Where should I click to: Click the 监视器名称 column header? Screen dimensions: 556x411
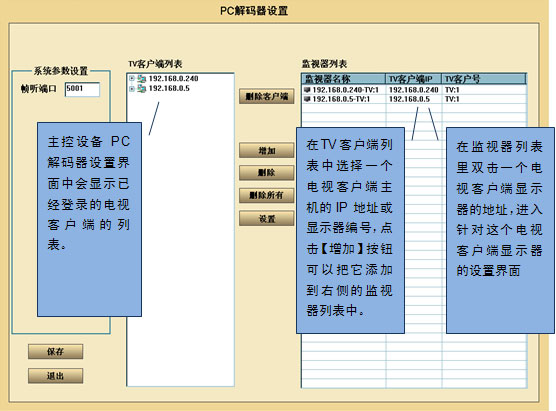pyautogui.click(x=344, y=79)
